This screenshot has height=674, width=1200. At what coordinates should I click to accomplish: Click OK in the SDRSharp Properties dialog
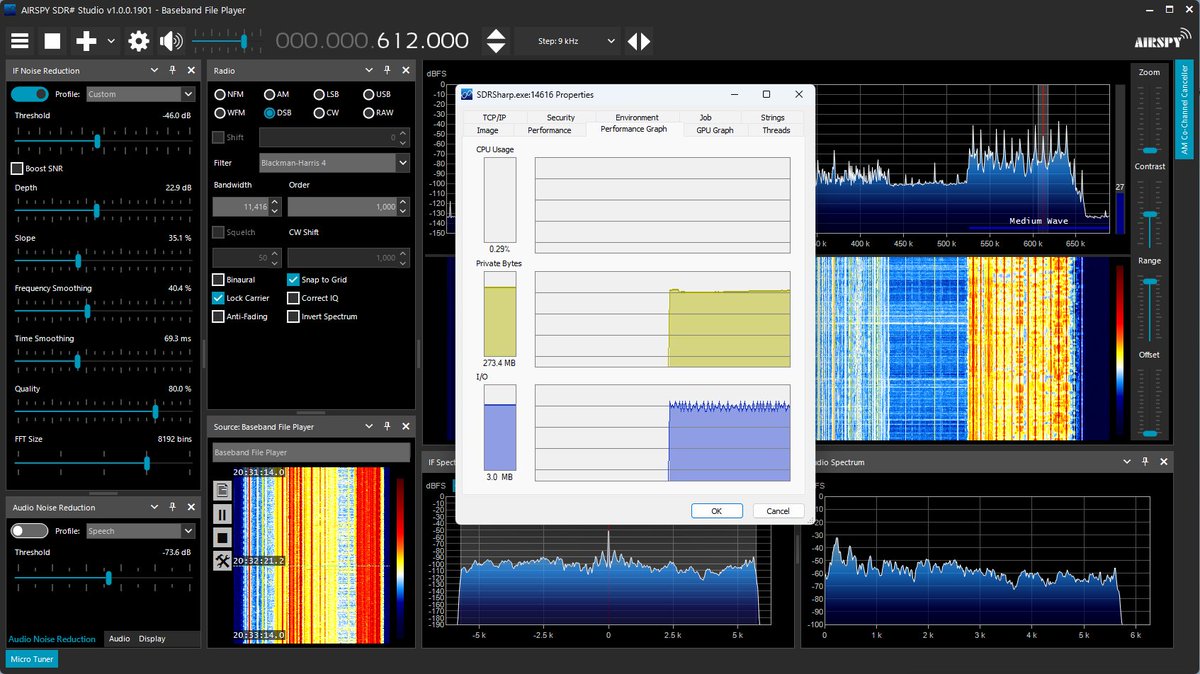coord(716,510)
